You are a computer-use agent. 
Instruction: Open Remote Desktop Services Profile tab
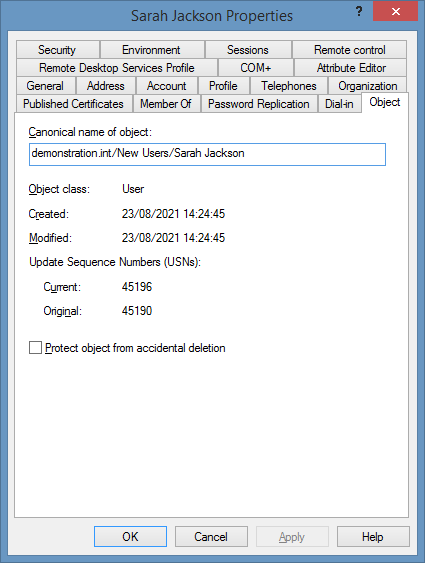point(117,68)
